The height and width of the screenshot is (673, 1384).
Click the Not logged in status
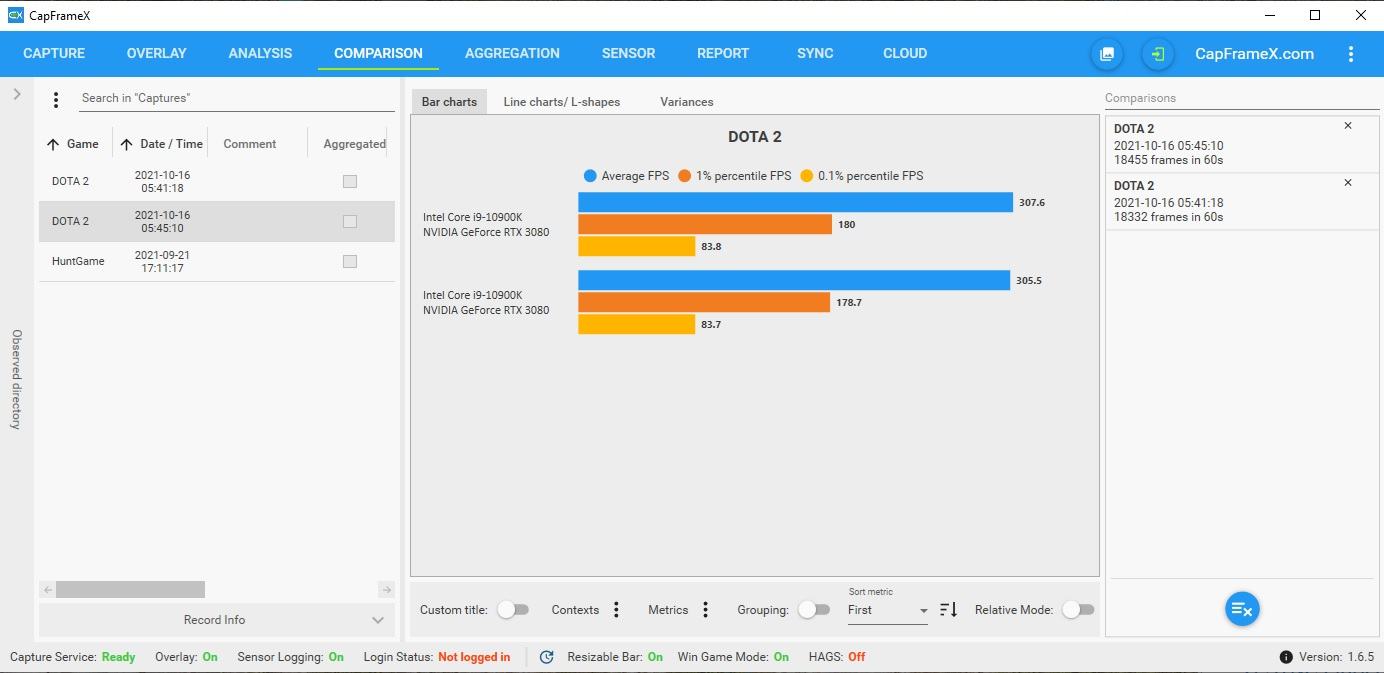click(474, 657)
